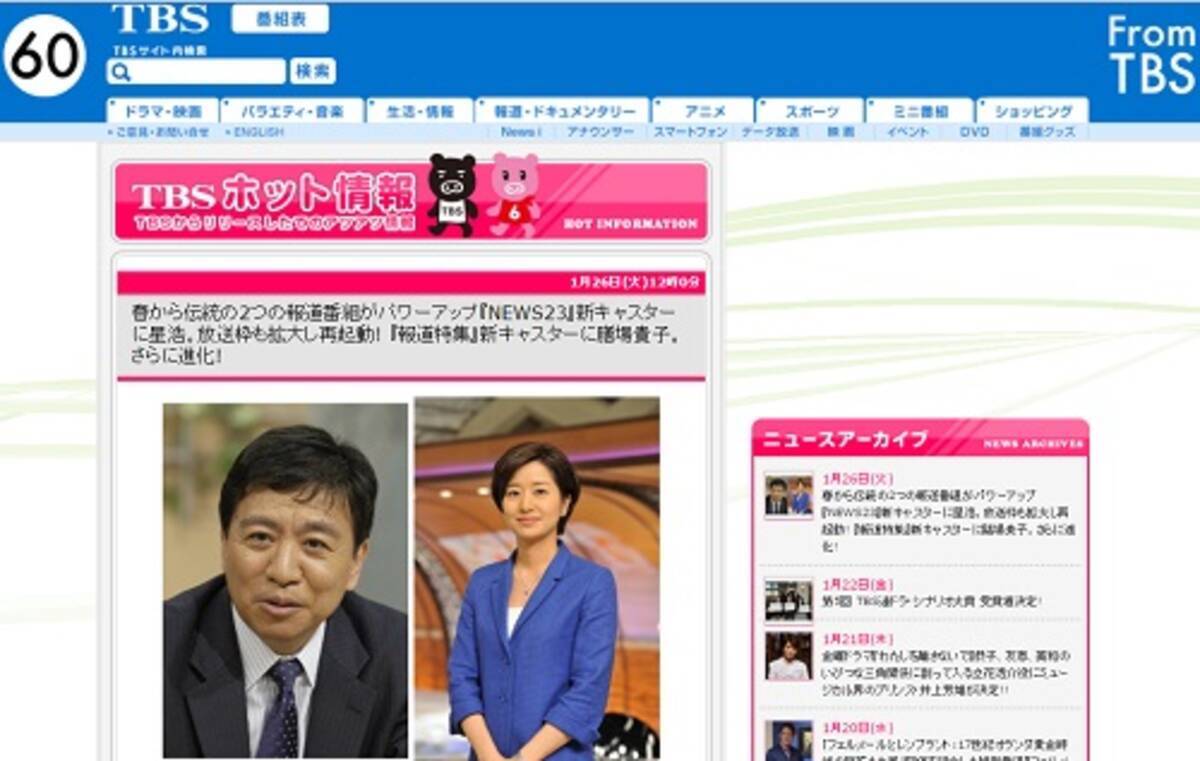Open the データ放送 link
Image resolution: width=1200 pixels, height=761 pixels.
tap(770, 132)
